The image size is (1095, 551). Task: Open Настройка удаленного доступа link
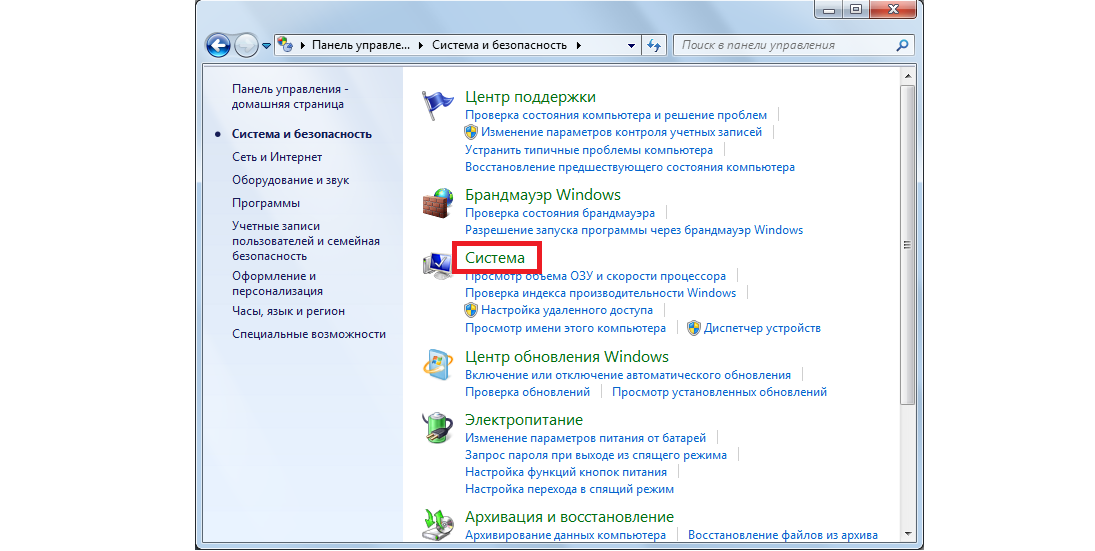[567, 311]
